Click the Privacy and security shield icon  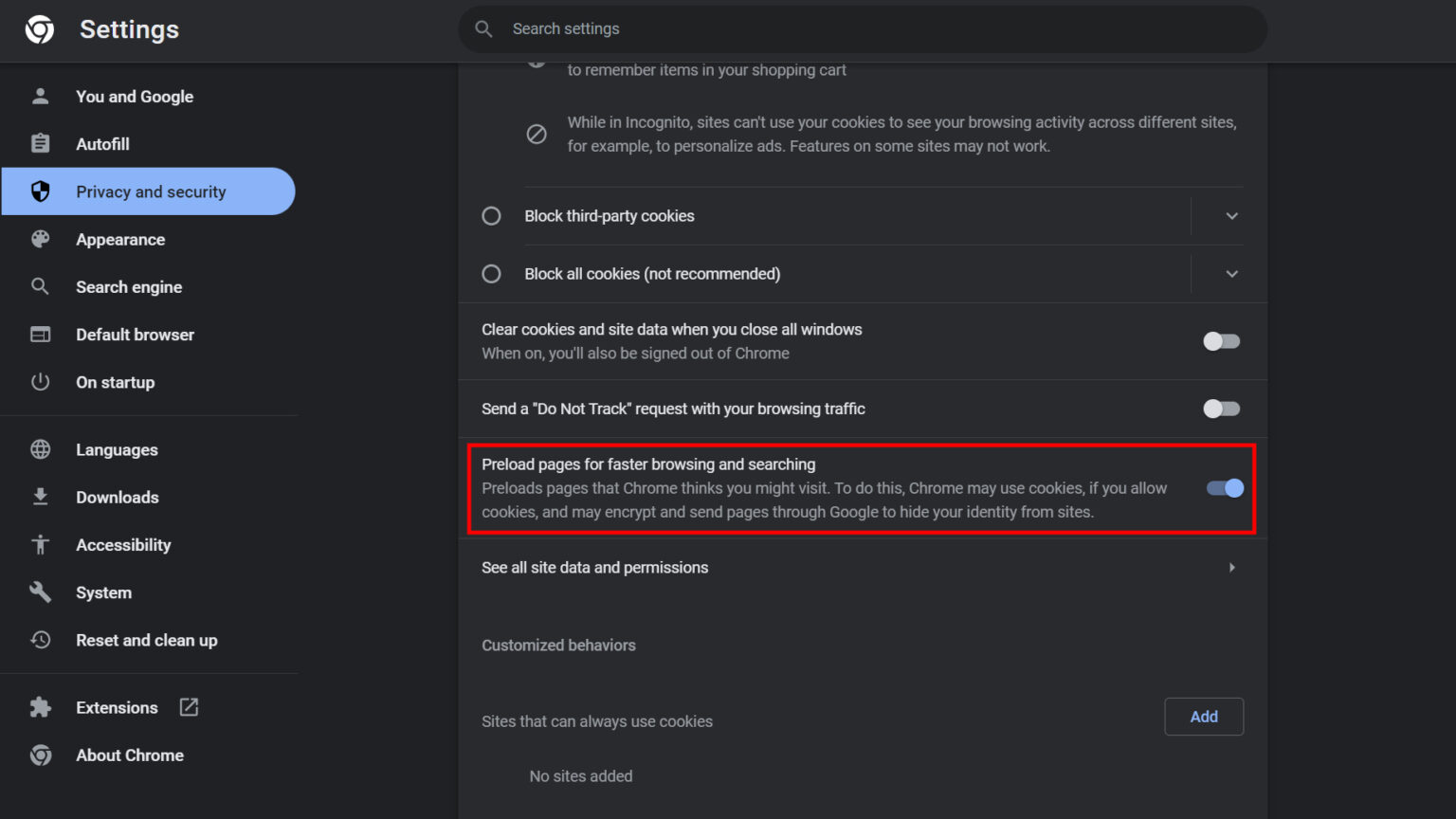(x=40, y=191)
